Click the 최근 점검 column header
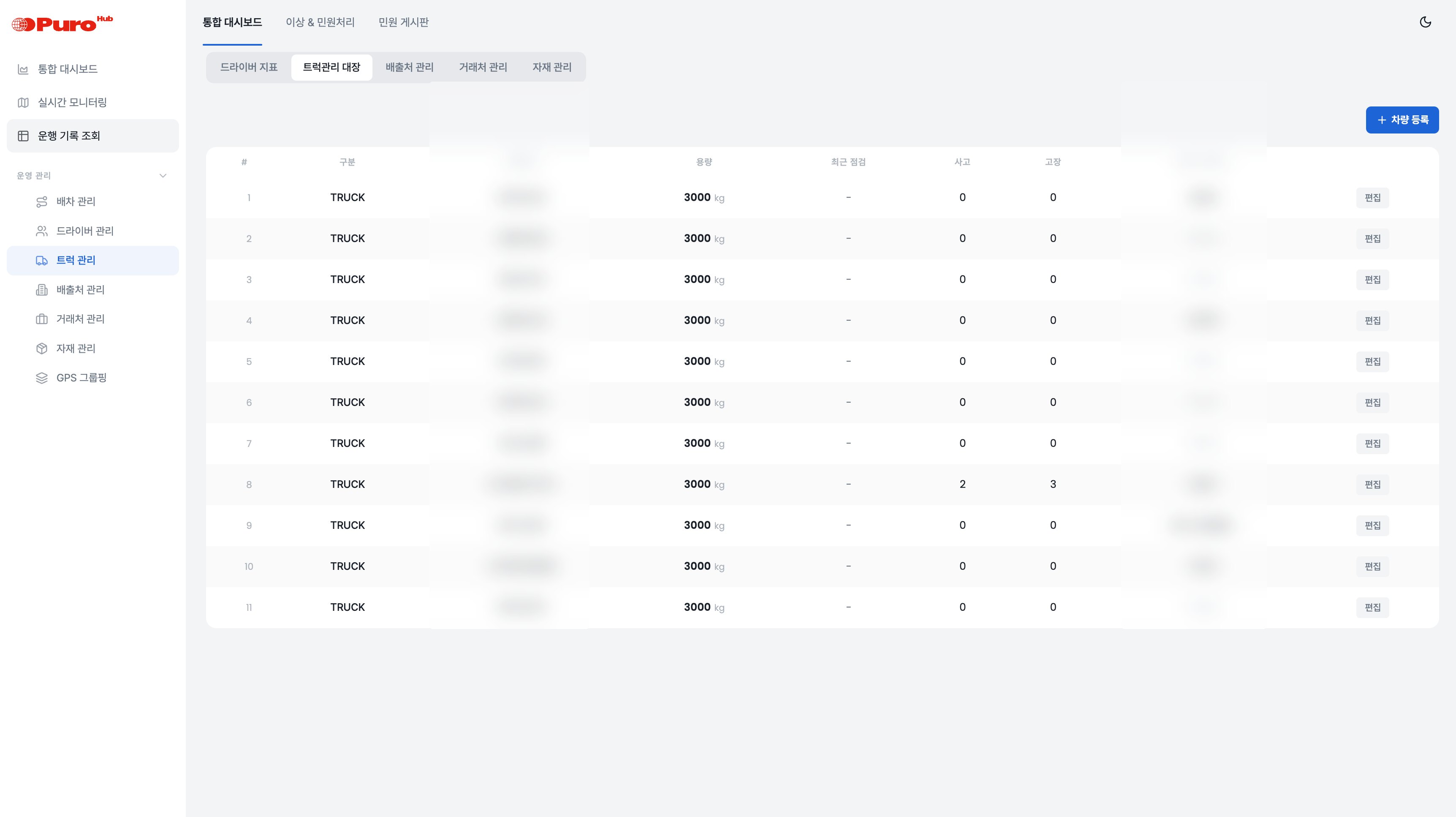 point(848,162)
